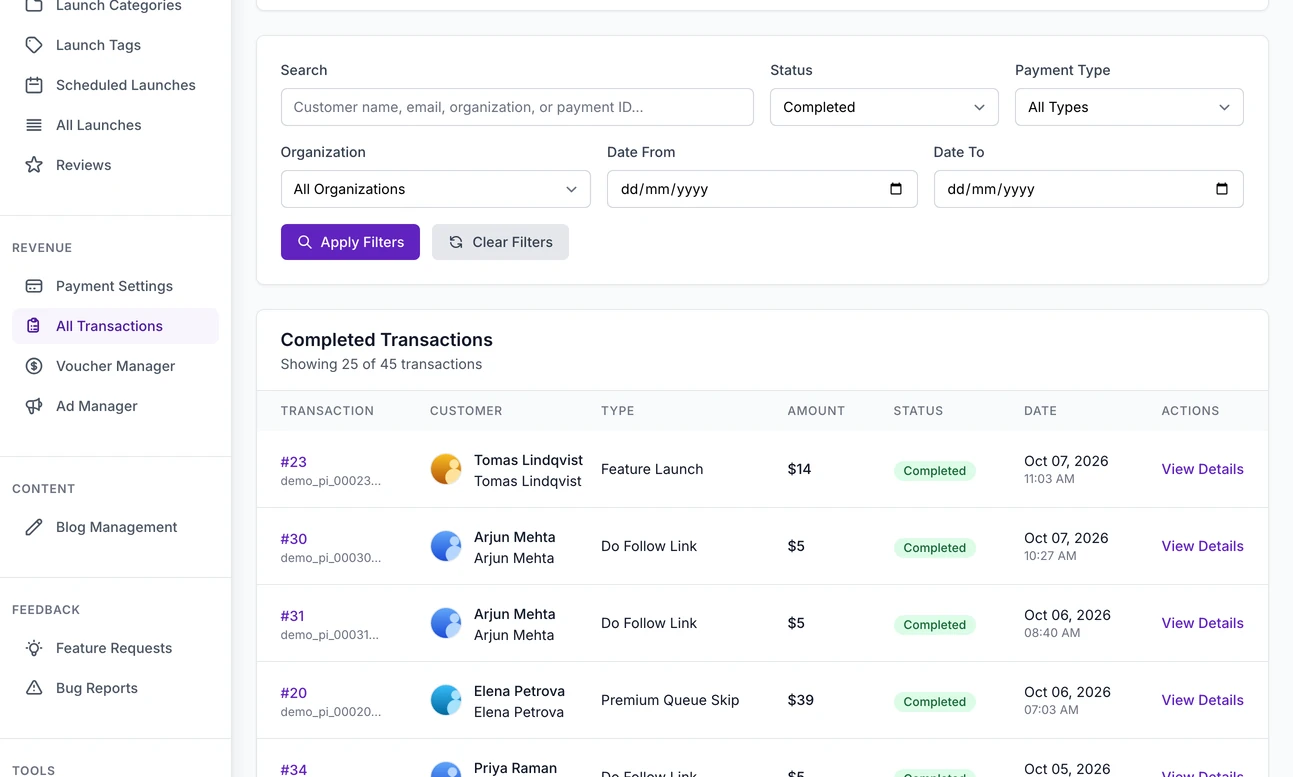
Task: Go to Ad Manager
Action: point(115,406)
